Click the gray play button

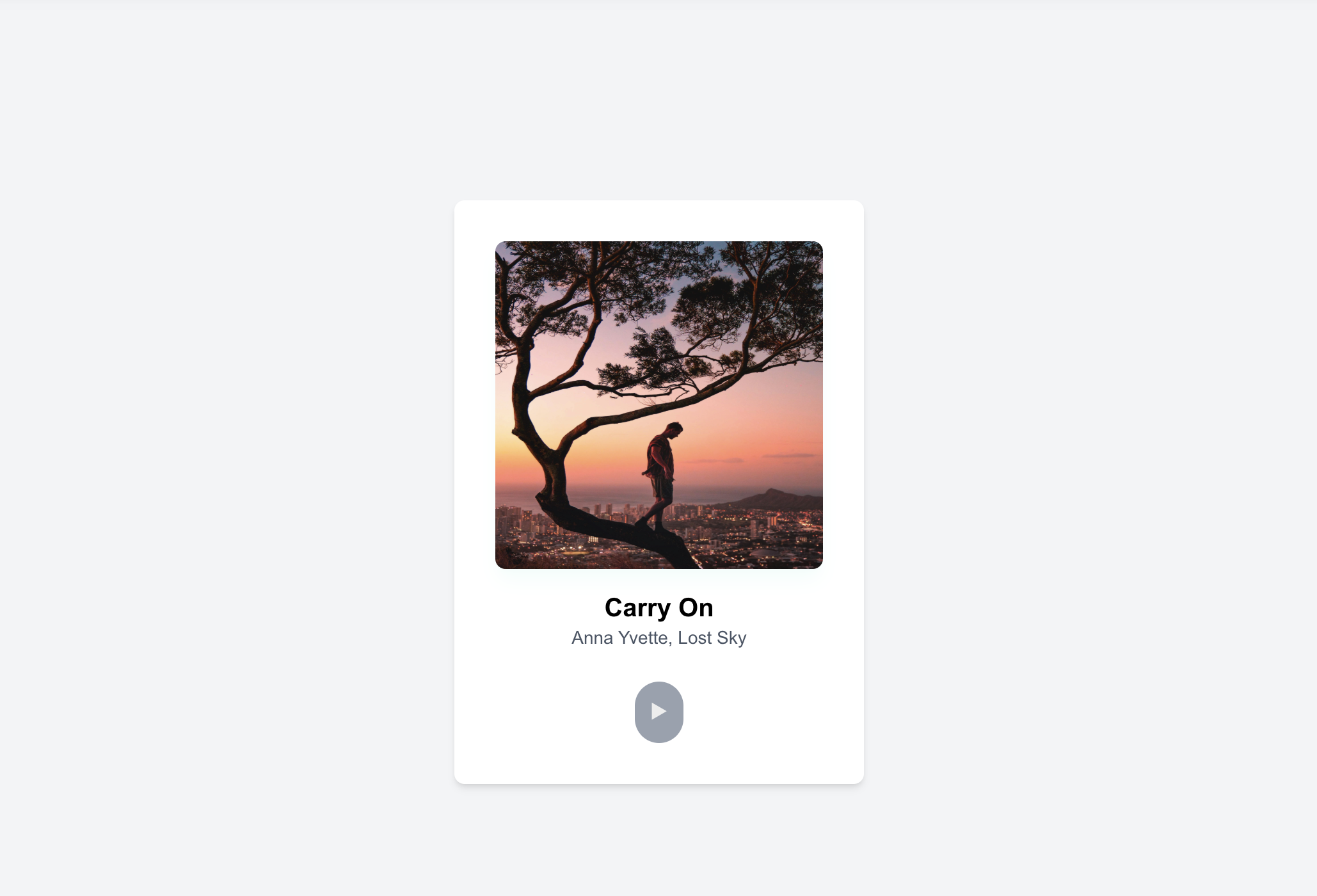pos(658,712)
